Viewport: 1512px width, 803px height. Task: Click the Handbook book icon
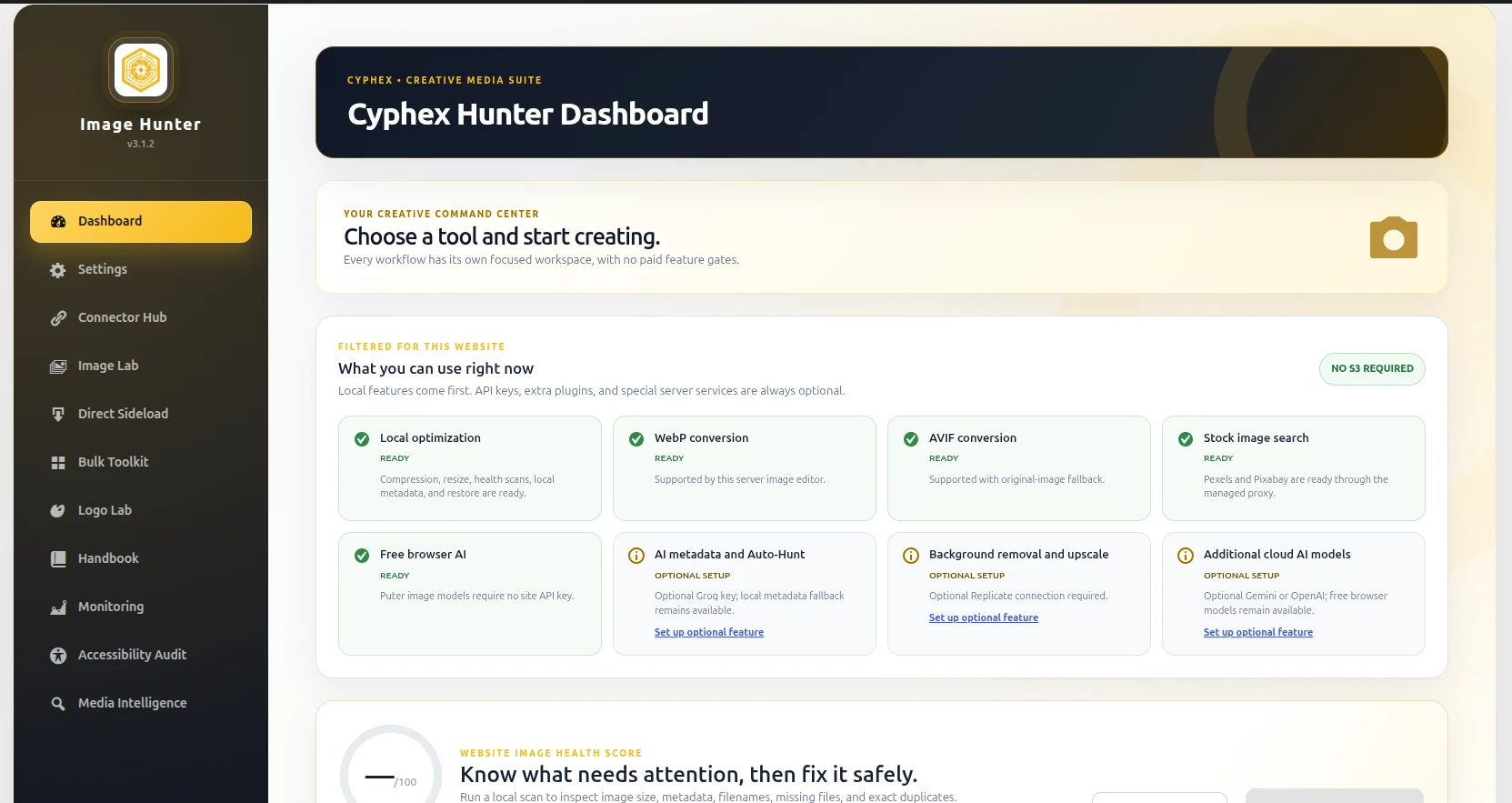coord(58,559)
